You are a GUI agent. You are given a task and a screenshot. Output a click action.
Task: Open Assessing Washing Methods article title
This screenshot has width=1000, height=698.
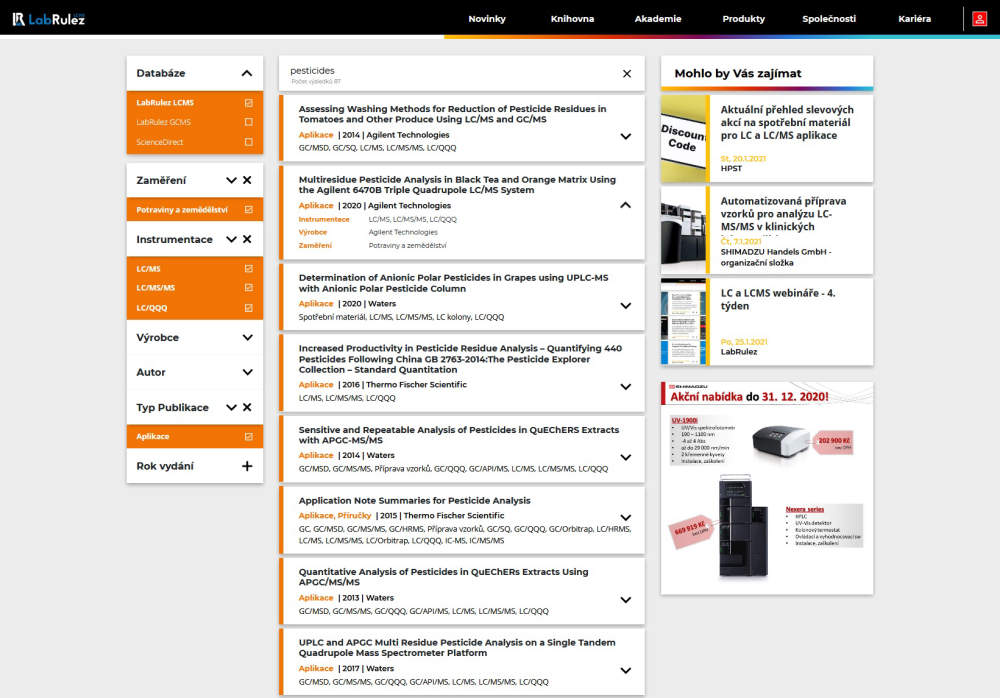pyautogui.click(x=452, y=114)
